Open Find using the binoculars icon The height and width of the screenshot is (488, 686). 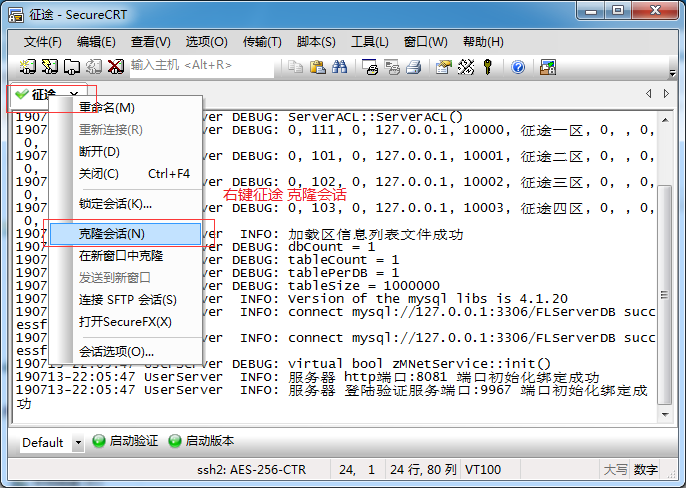339,67
